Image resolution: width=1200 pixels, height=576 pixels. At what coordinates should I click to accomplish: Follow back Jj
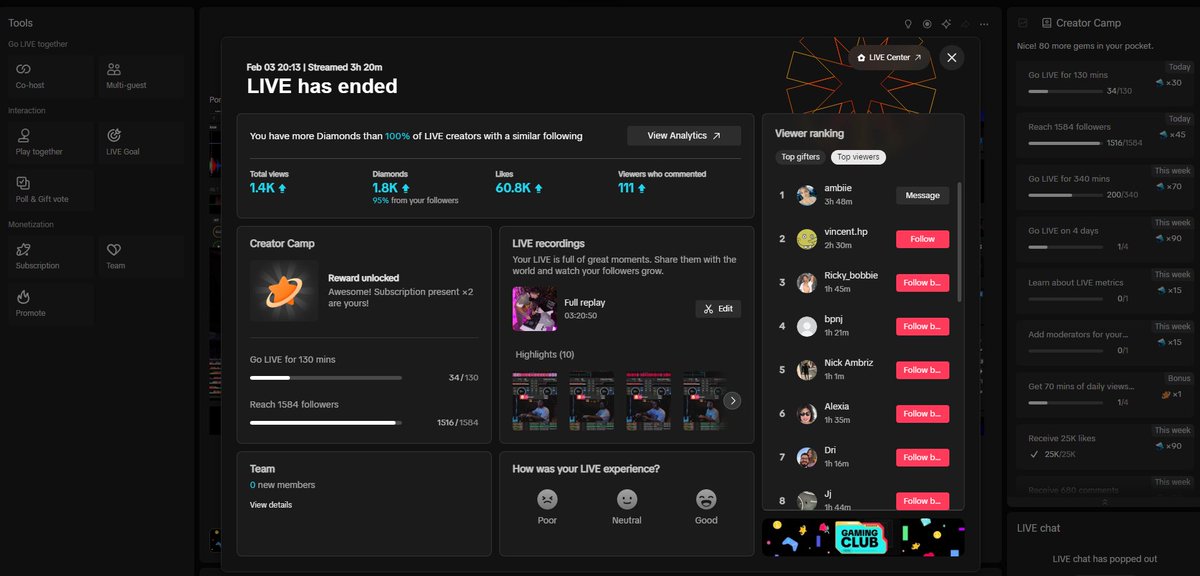tap(922, 501)
